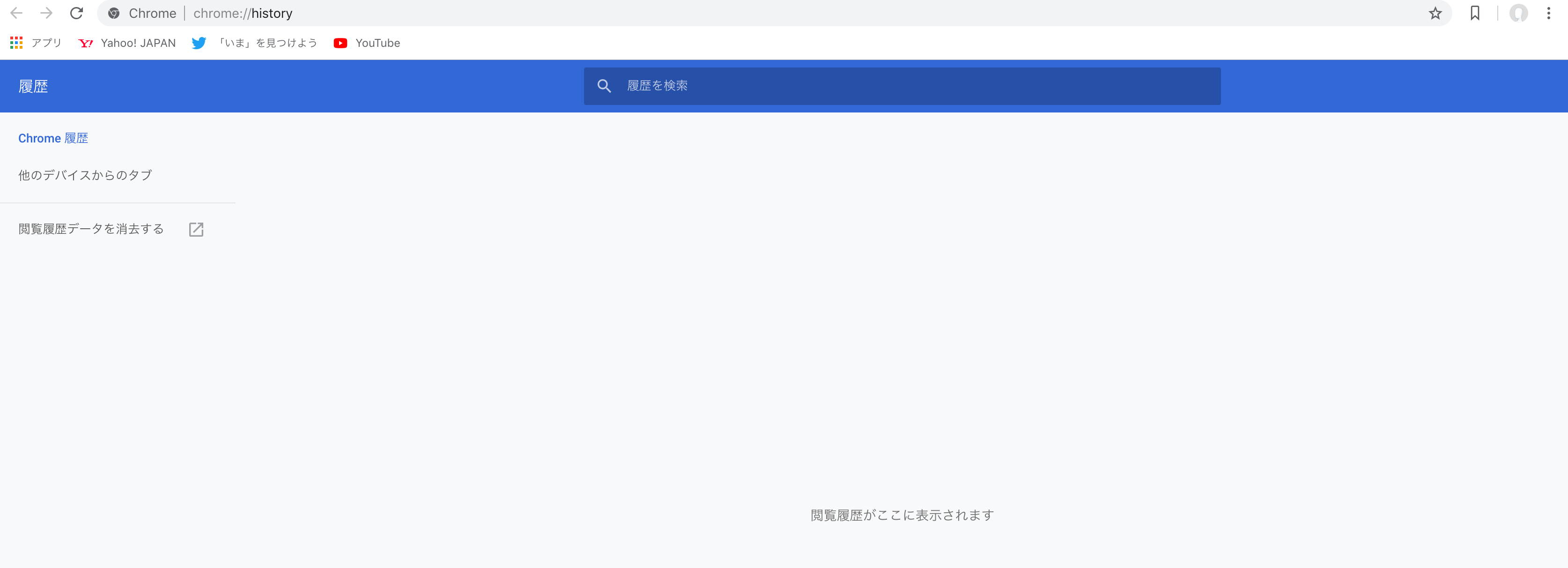Open 他のデバイスからのタブ in the sidebar
Screen dimensions: 1568x568
click(85, 175)
